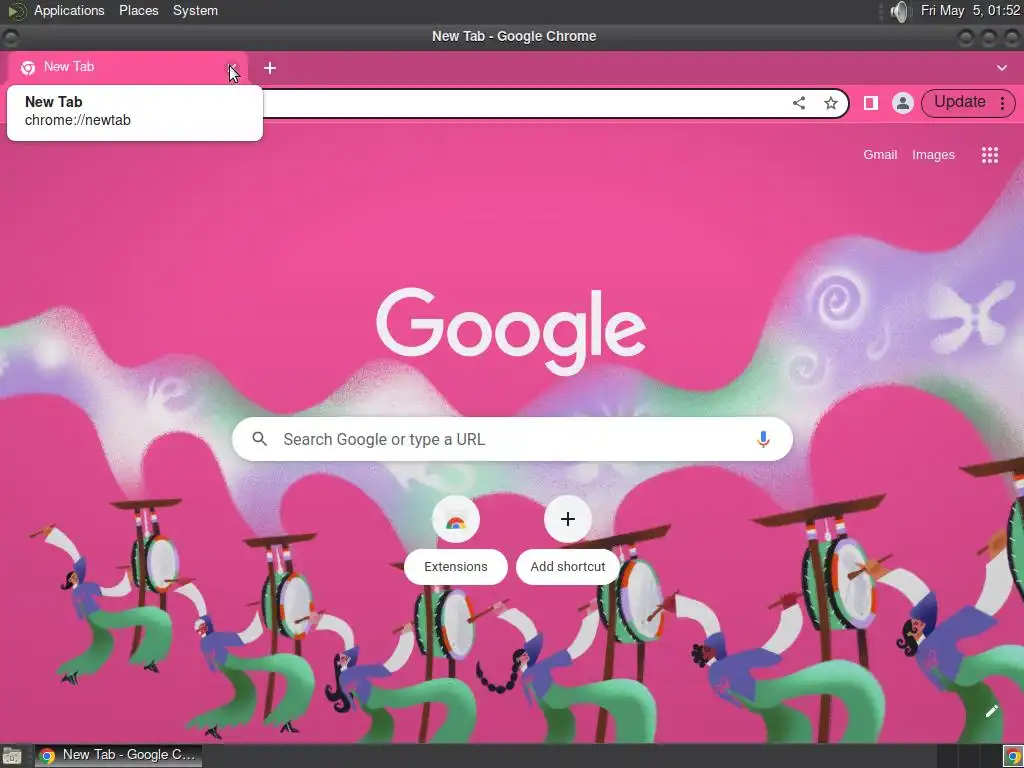Screen dimensions: 1024x768
Task: Click the magnifier icon in search box
Action: (x=259, y=439)
